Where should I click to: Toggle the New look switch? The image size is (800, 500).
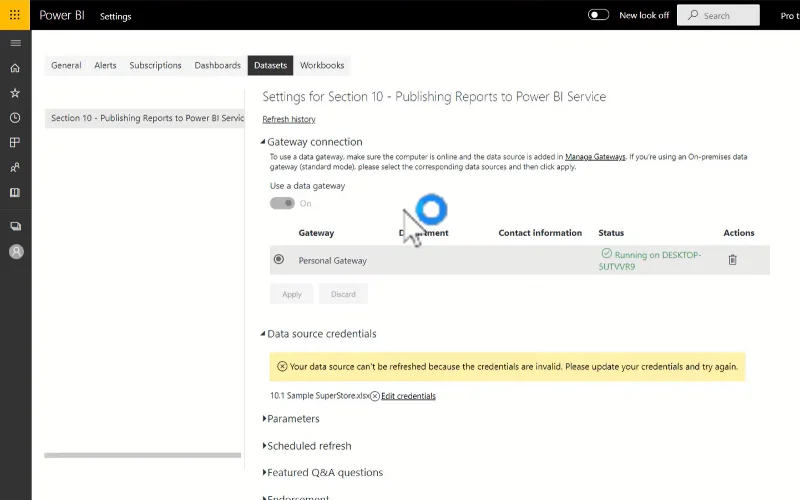pos(598,15)
